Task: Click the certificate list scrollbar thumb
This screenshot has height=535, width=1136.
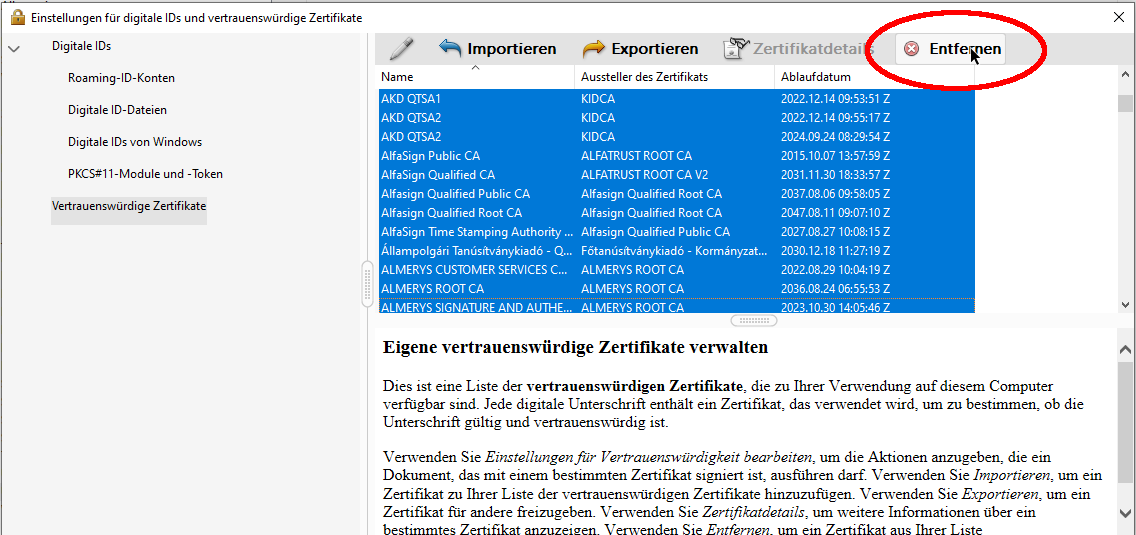Action: click(x=1125, y=104)
